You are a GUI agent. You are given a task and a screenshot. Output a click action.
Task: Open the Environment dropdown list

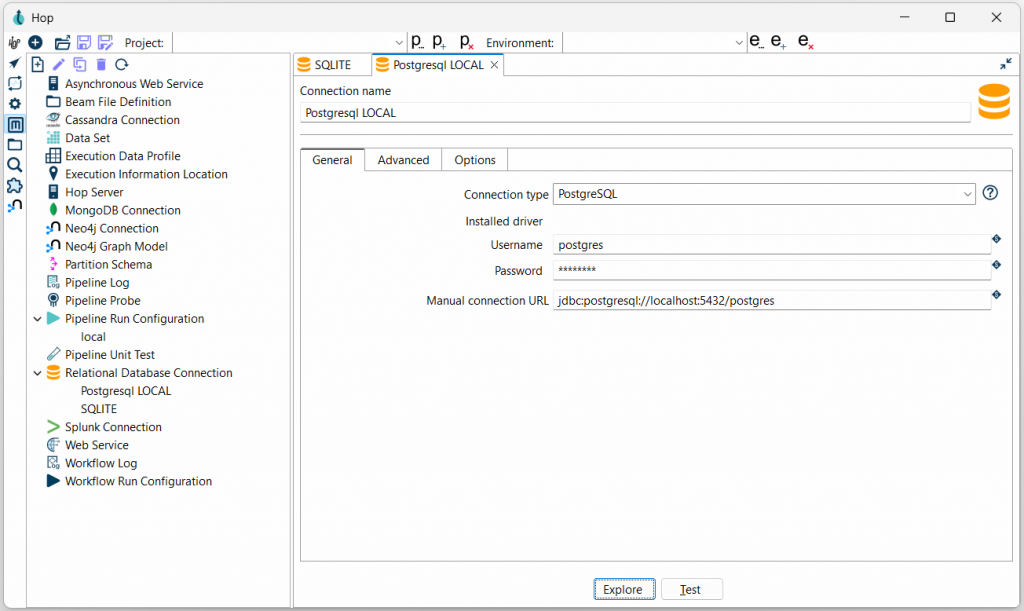click(x=739, y=43)
